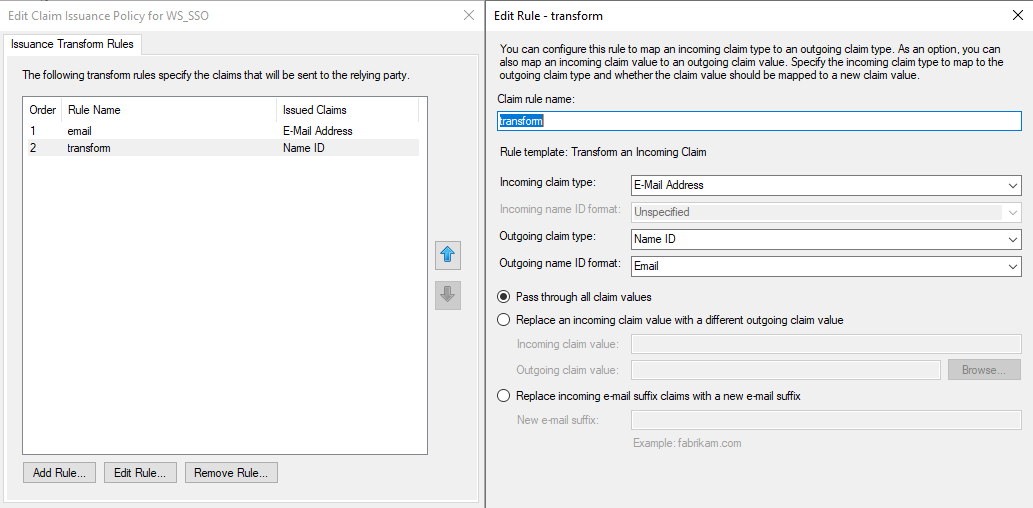Open the Incoming claim type dropdown
This screenshot has width=1033, height=508.
pos(826,185)
